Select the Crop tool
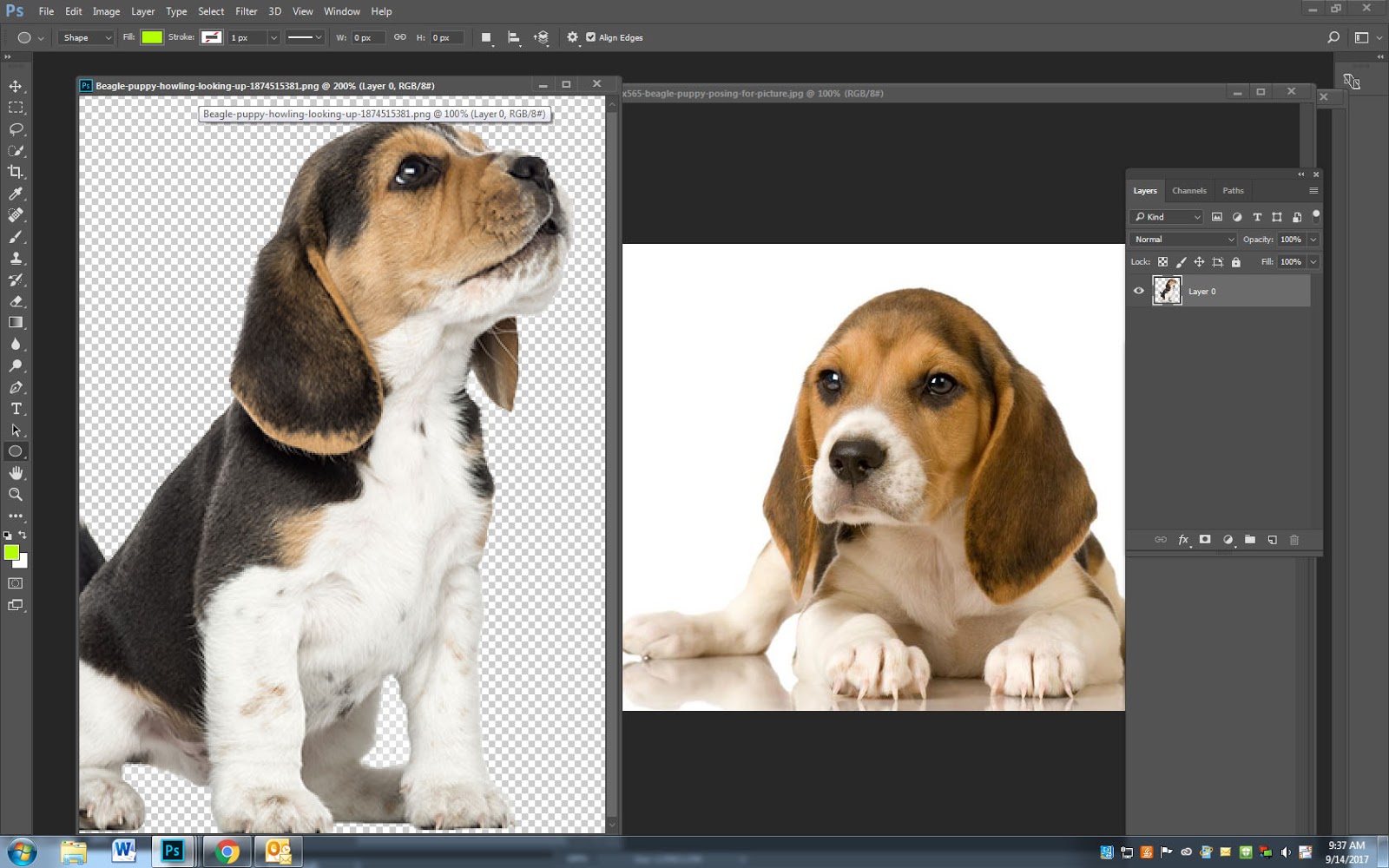The height and width of the screenshot is (868, 1389). point(14,171)
